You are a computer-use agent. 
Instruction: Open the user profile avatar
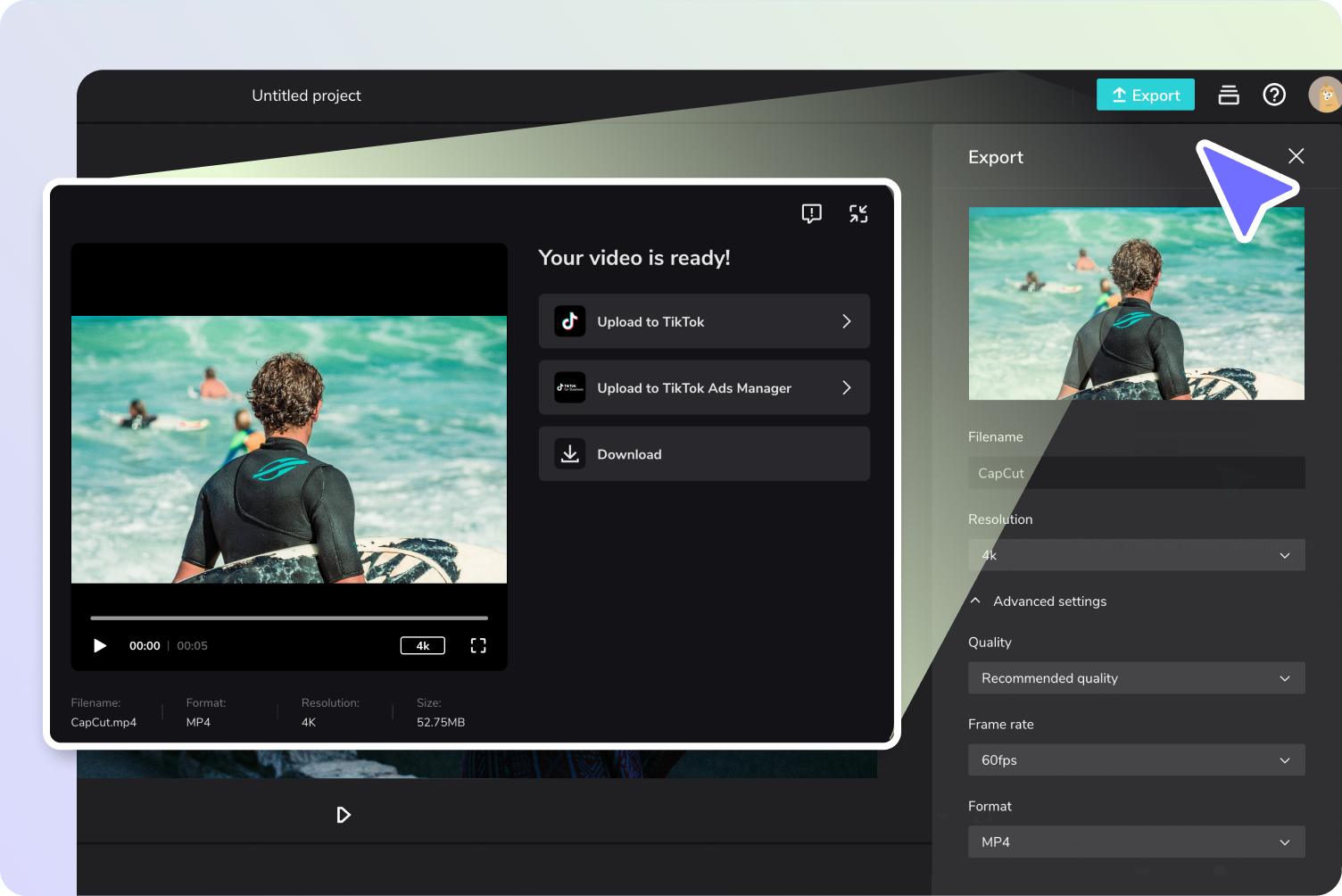[x=1325, y=95]
